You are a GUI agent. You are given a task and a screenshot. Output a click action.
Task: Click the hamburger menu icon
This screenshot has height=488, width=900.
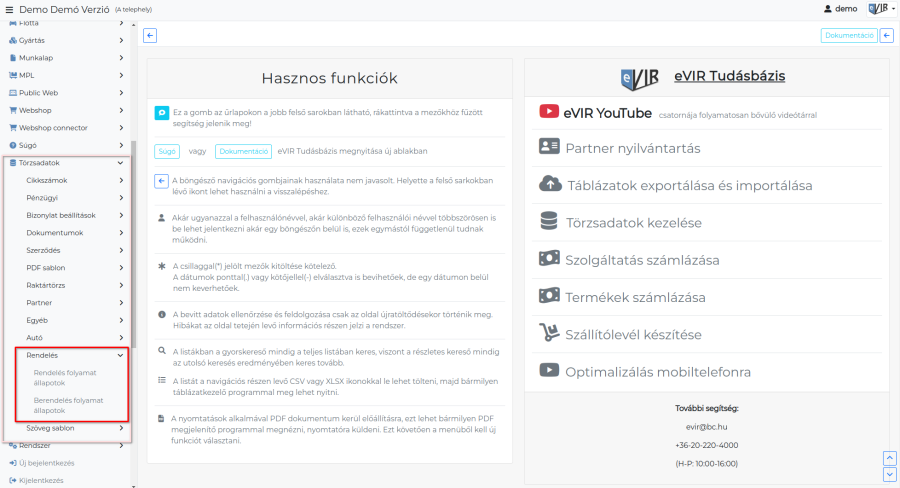coord(9,9)
